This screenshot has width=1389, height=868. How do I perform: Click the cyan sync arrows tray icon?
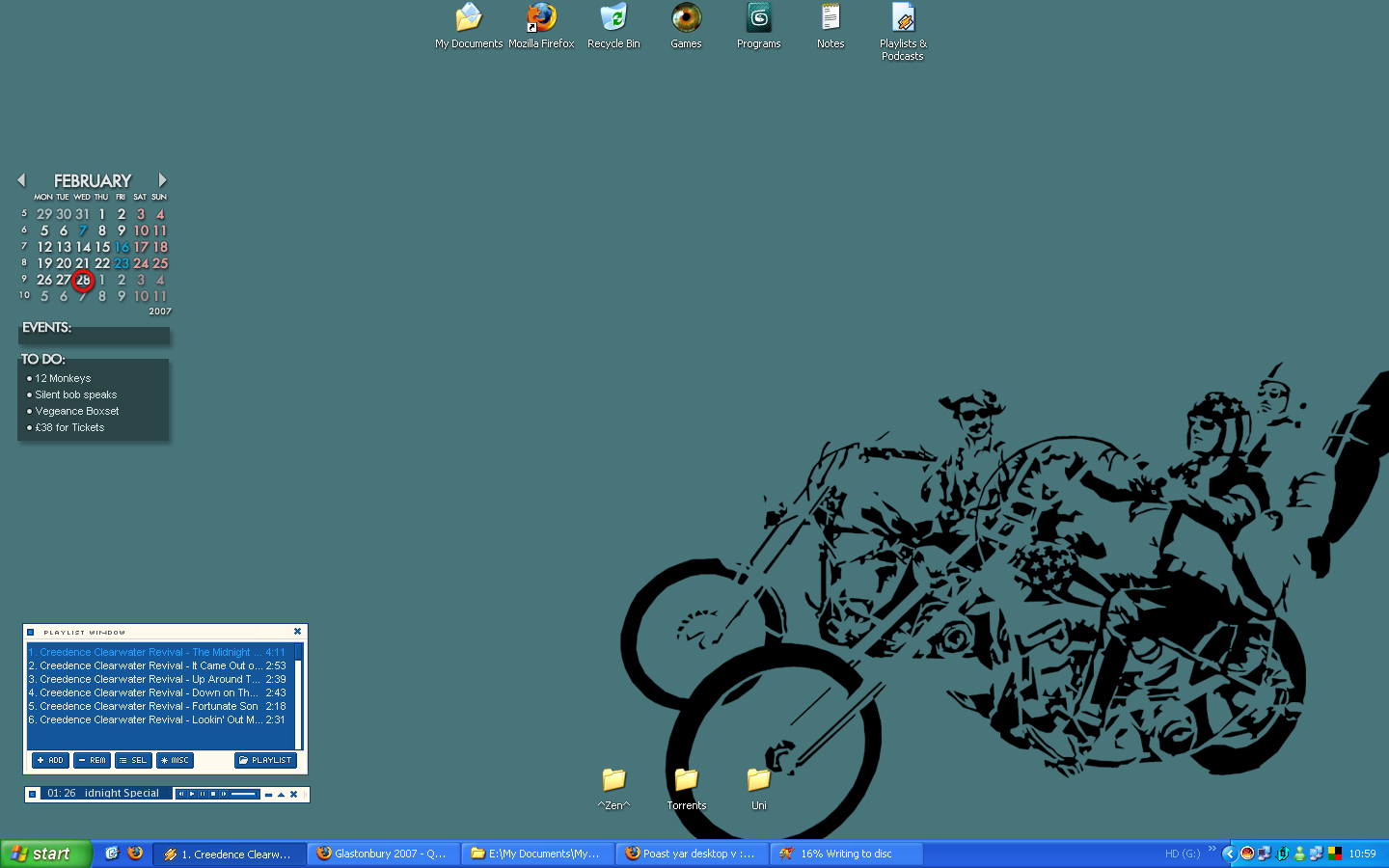pos(1283,854)
